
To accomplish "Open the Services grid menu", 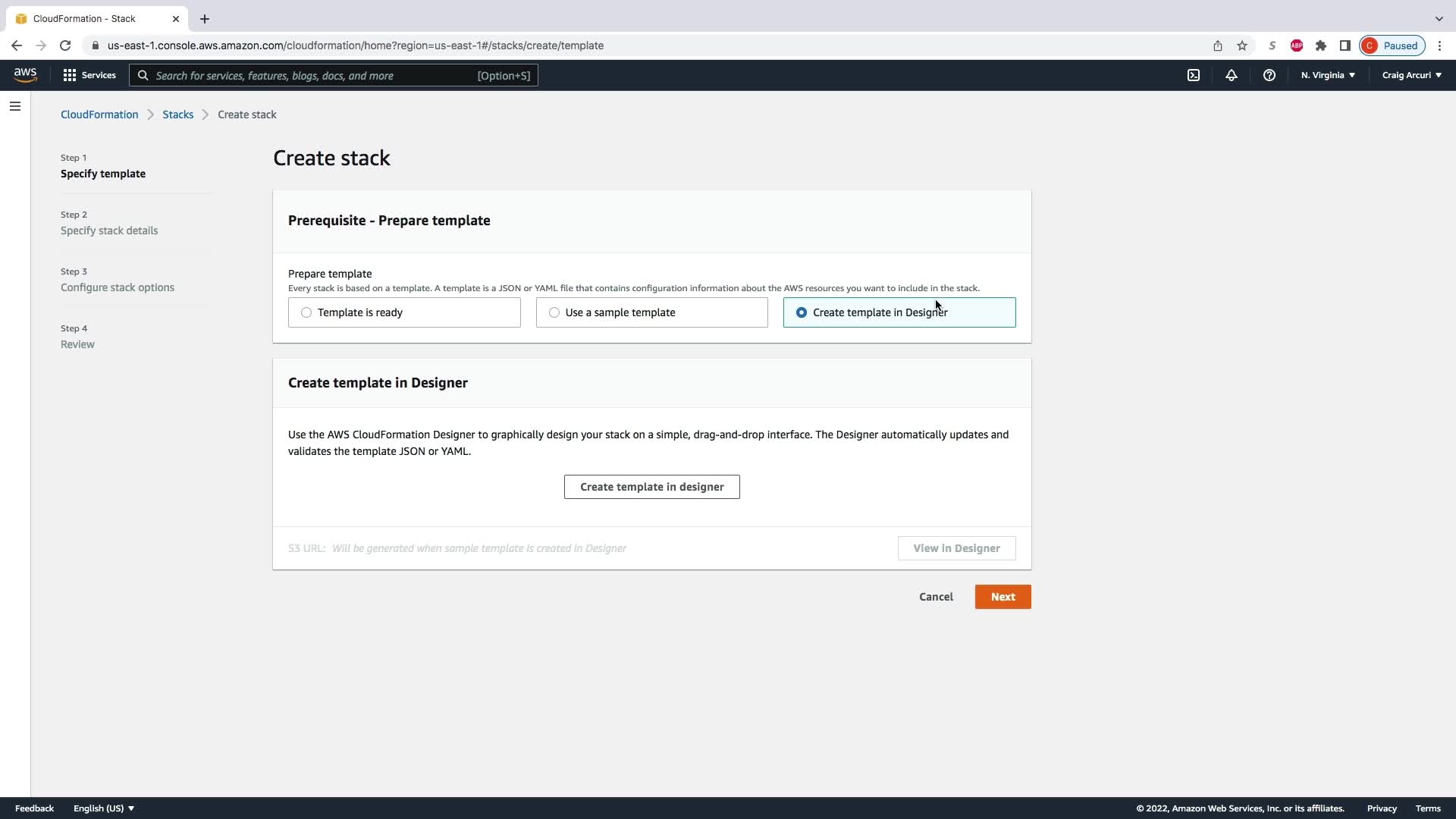I will click(x=89, y=75).
